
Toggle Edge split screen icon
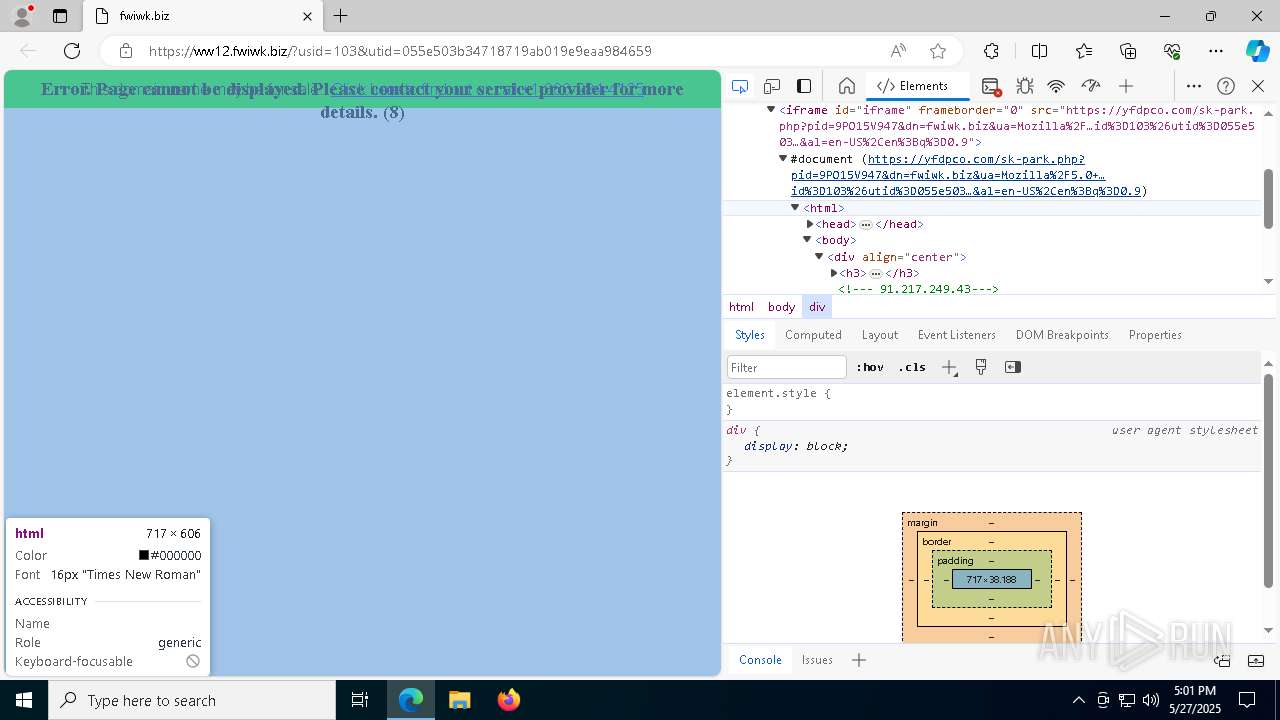point(1039,51)
